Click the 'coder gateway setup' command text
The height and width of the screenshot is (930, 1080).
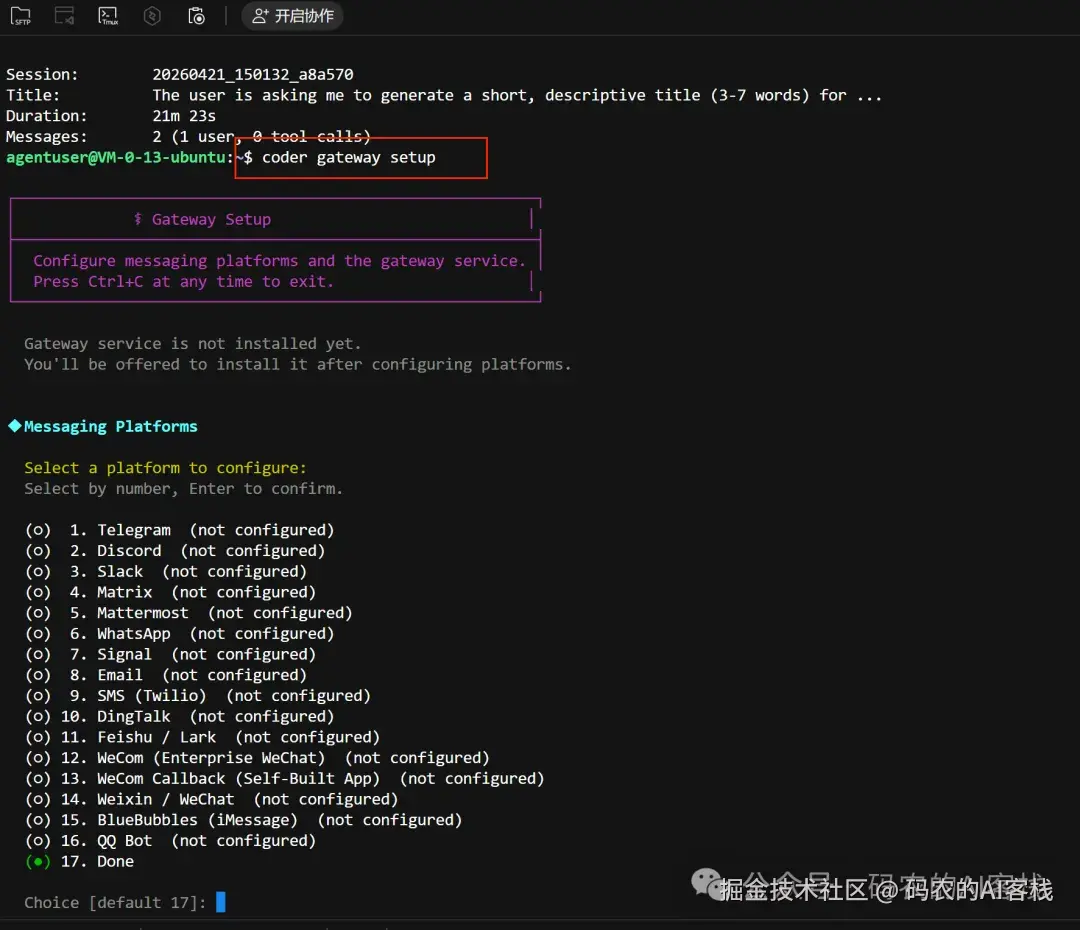pyautogui.click(x=349, y=157)
